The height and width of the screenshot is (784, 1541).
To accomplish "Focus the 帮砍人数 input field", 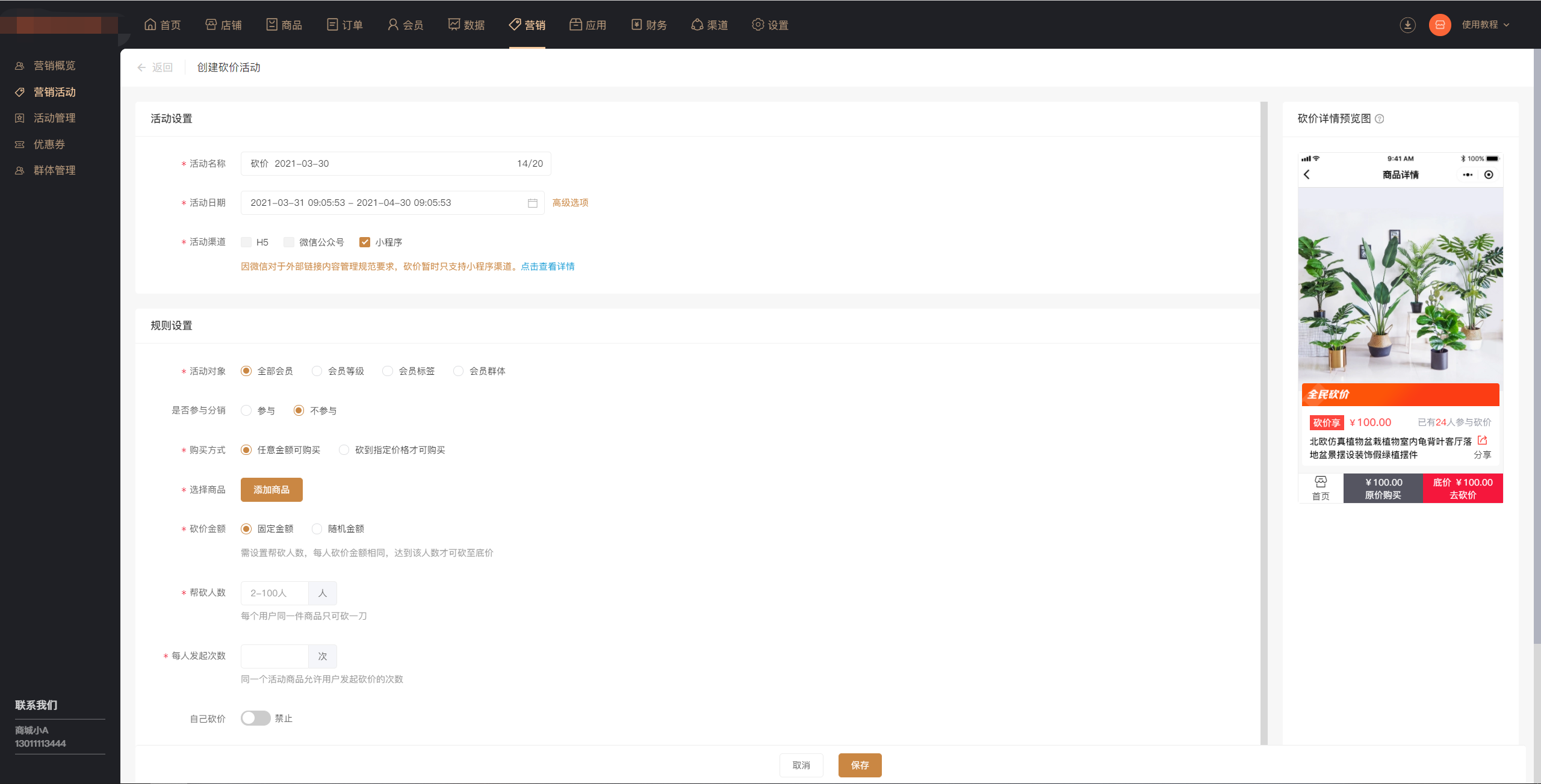I will [274, 593].
